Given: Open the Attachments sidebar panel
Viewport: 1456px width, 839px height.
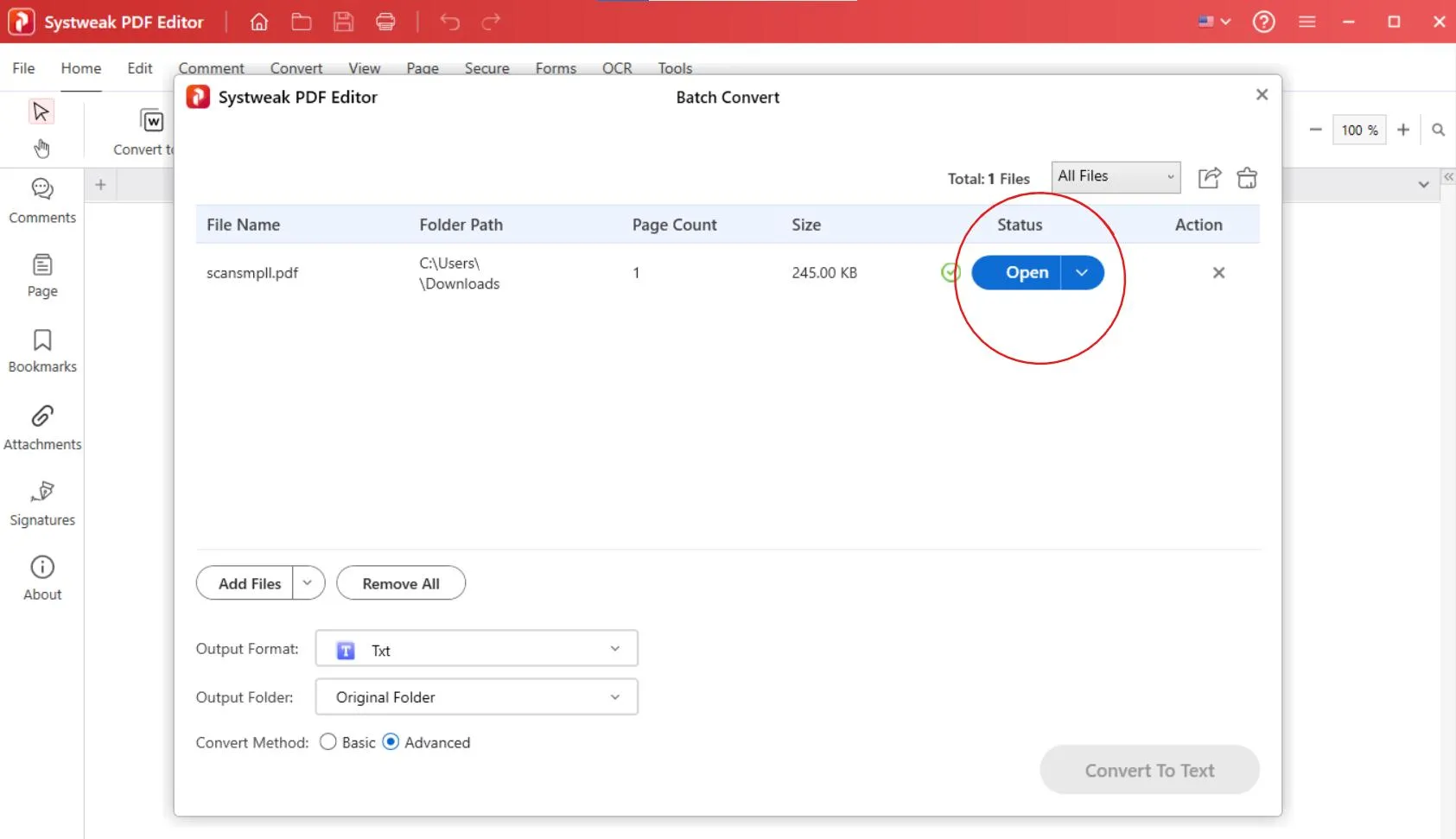Looking at the screenshot, I should 42,428.
